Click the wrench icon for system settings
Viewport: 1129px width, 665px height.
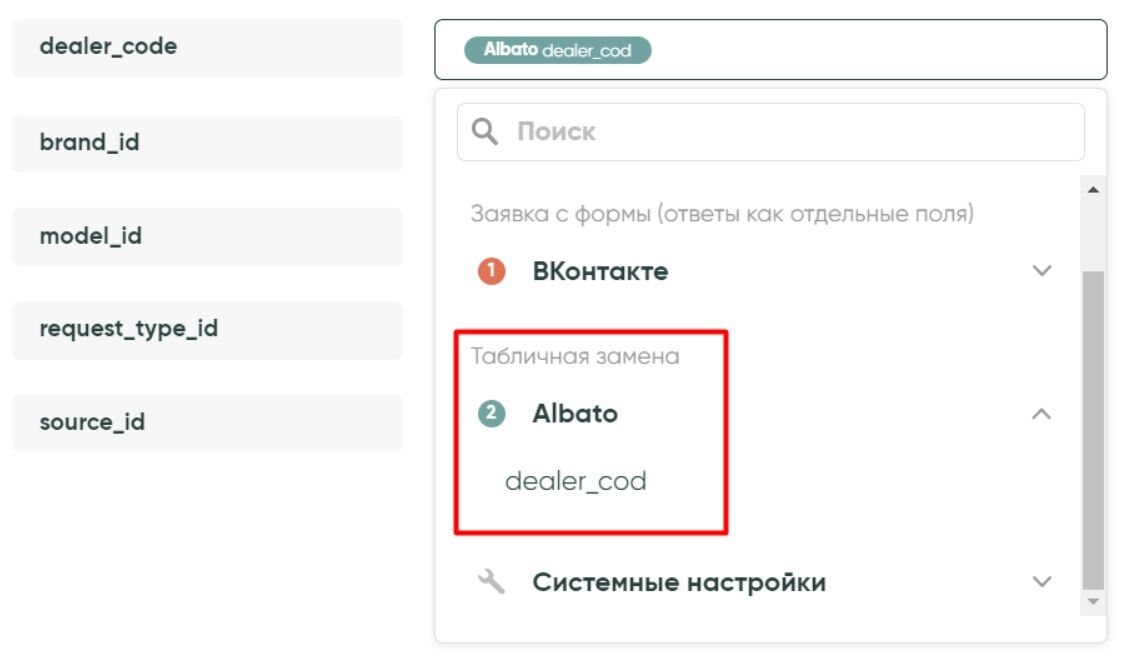pos(491,582)
